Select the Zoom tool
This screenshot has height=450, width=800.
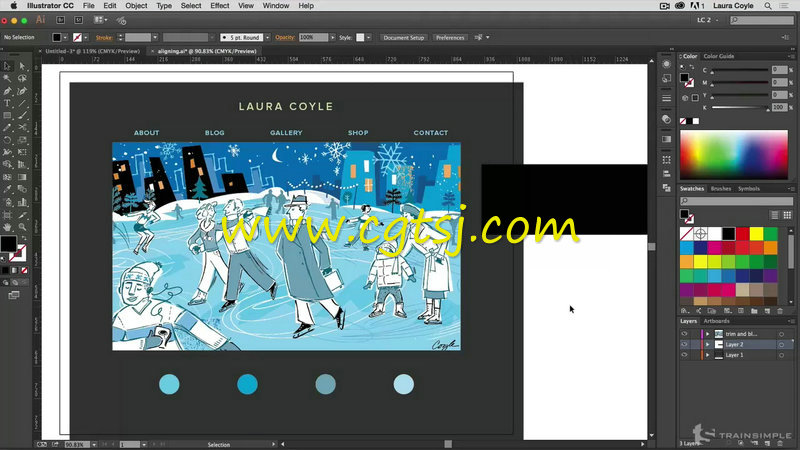click(22, 227)
